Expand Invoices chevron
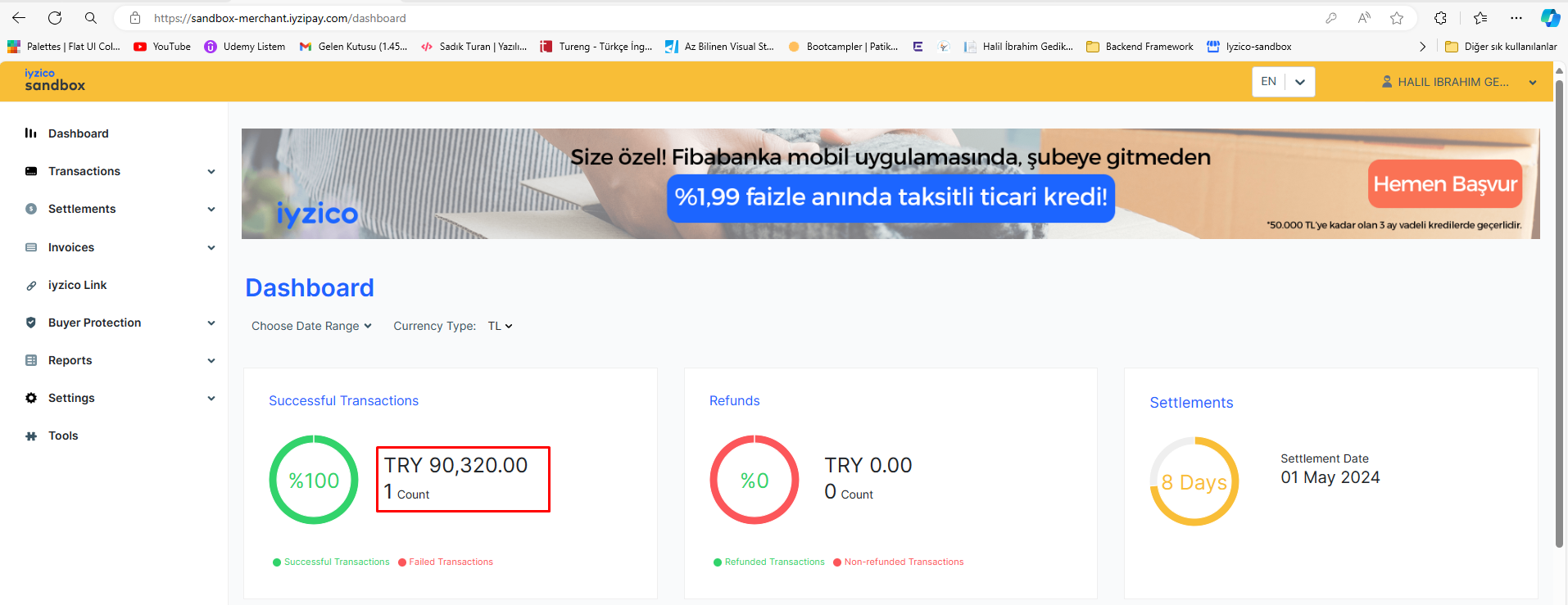 [211, 247]
